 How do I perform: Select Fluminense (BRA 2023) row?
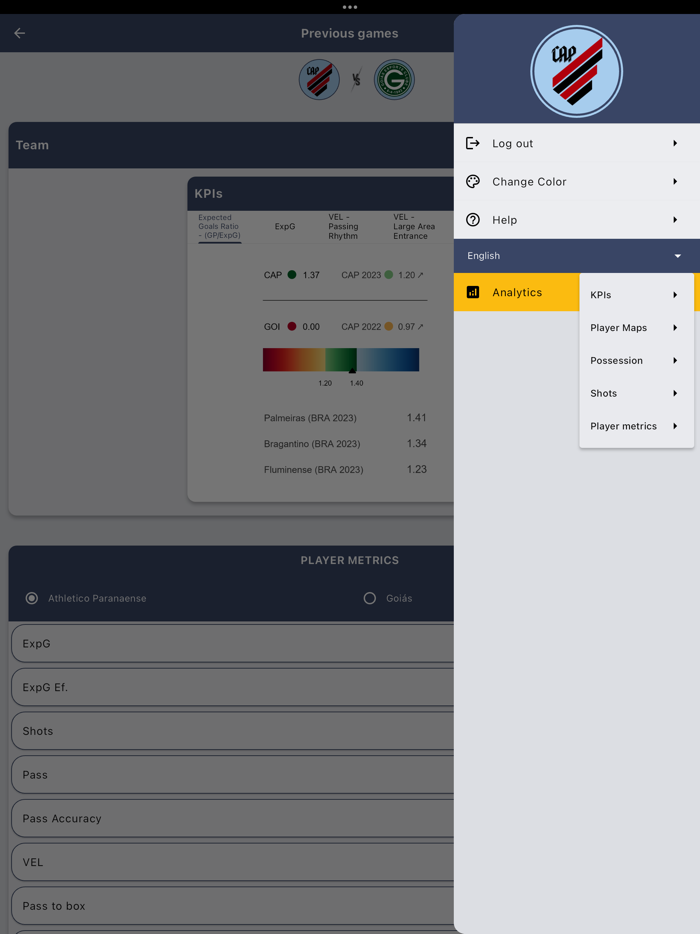345,469
